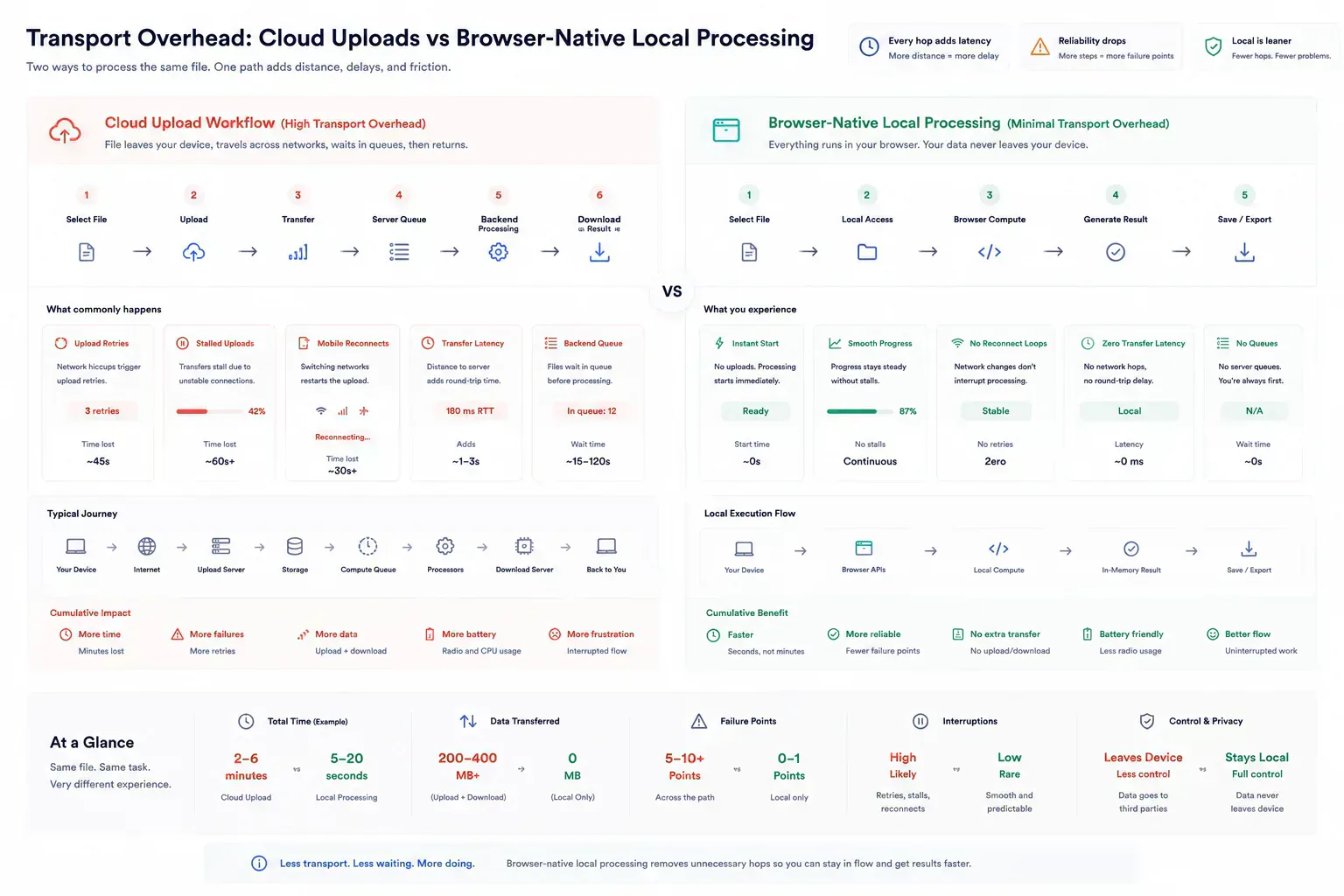Click the In queue: 12 badge
Screen dimensions: 1344x896
[x=591, y=411]
